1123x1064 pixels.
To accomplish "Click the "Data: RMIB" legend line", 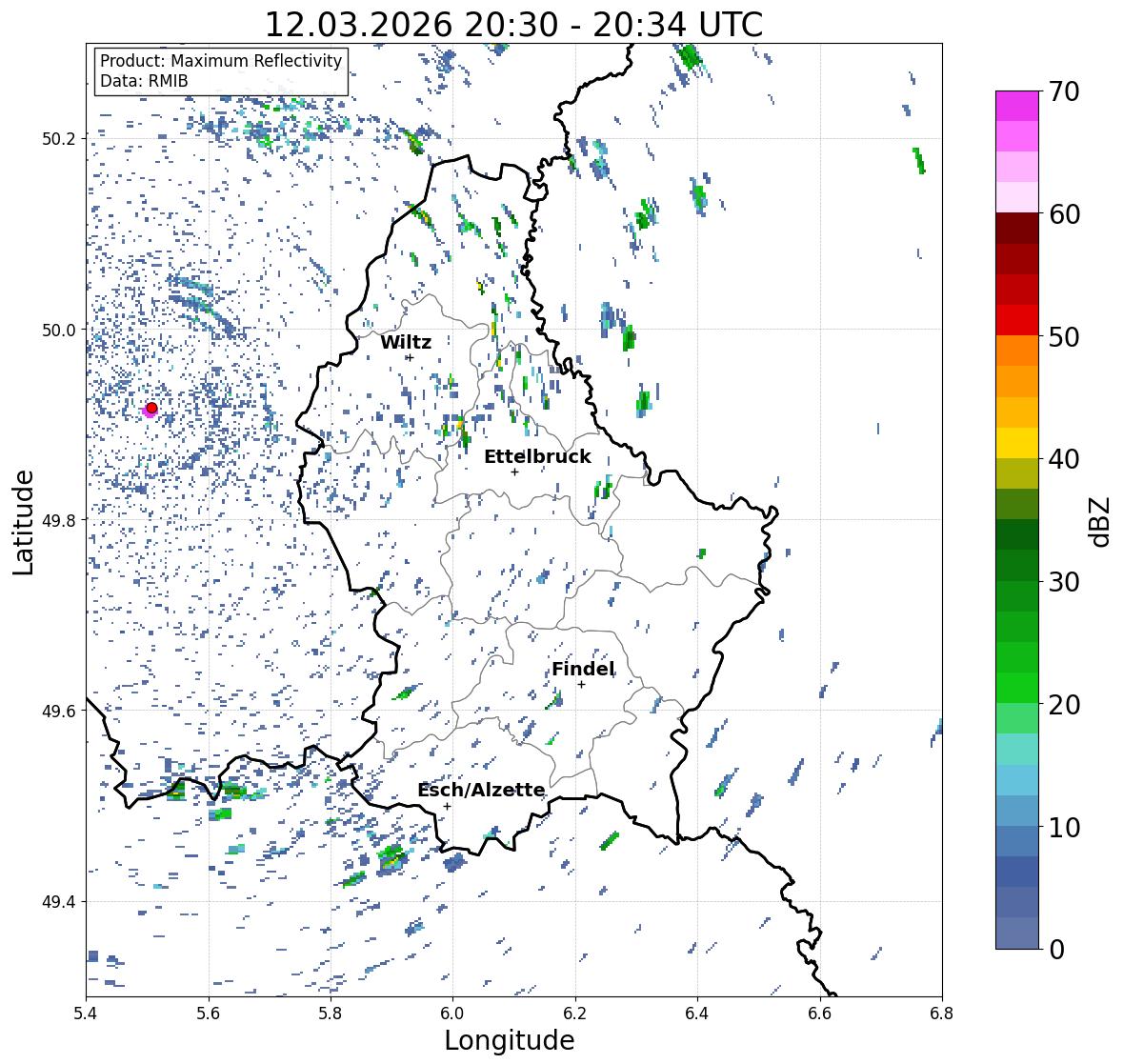I will click(144, 81).
